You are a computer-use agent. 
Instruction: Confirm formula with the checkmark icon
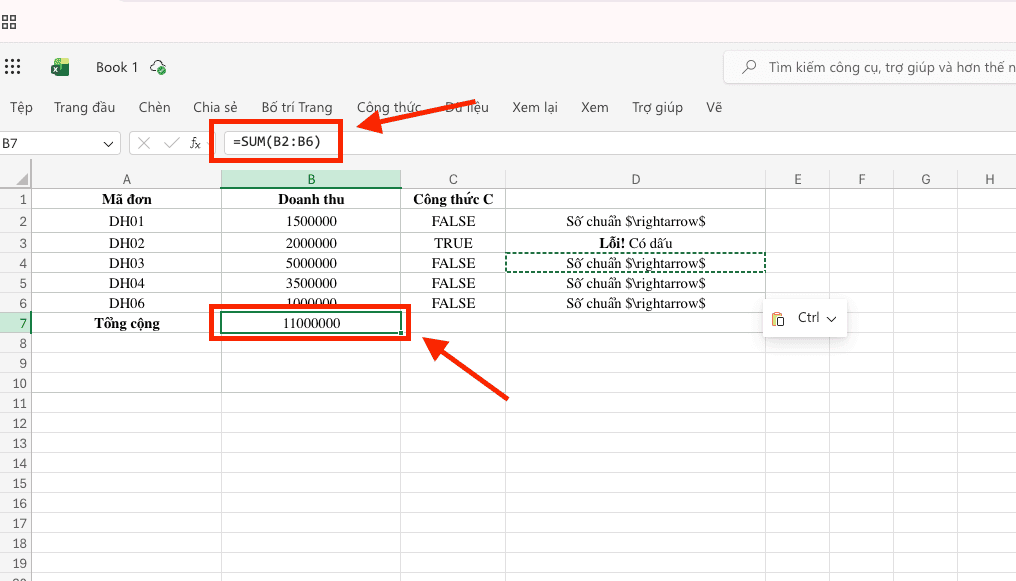pyautogui.click(x=171, y=143)
